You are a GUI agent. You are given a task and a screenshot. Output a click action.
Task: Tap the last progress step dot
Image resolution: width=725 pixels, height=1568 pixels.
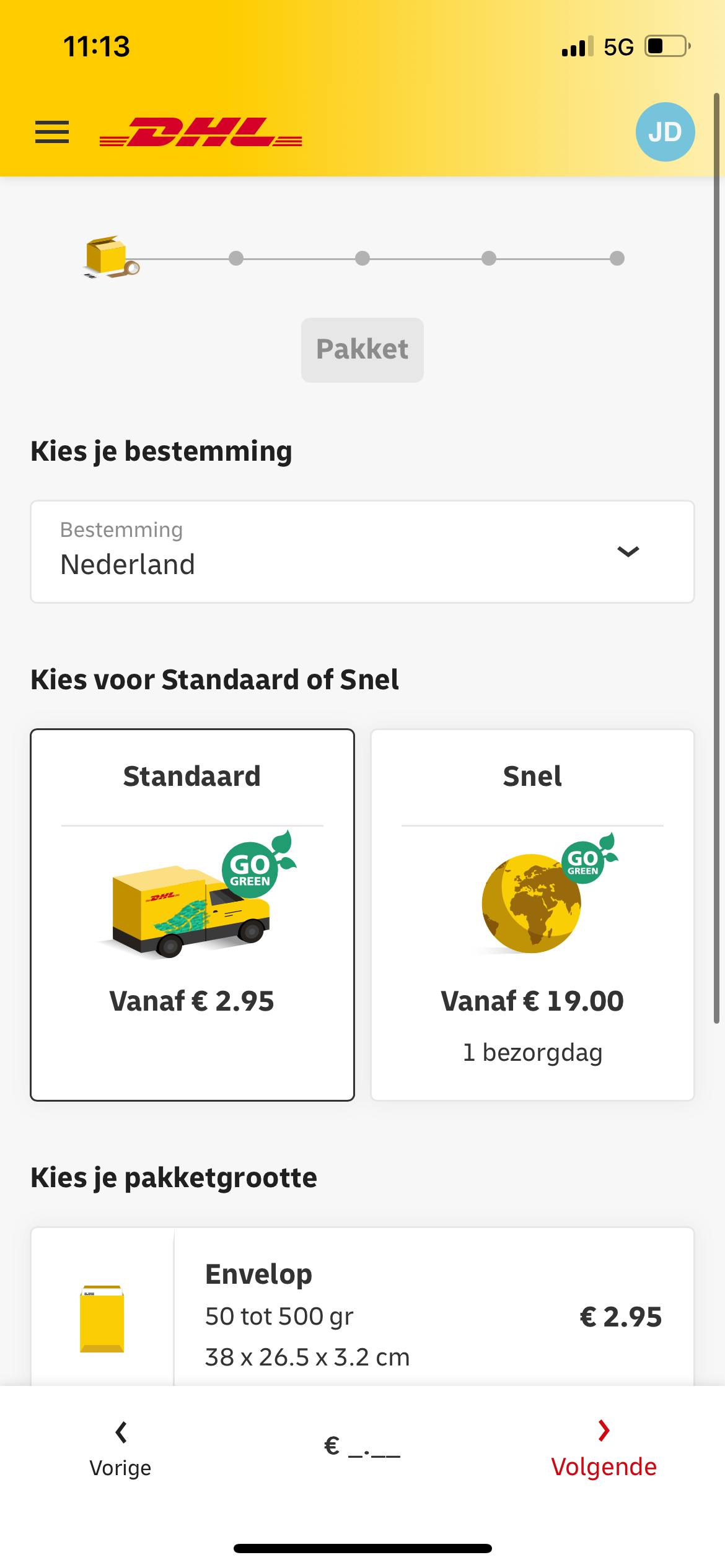pyautogui.click(x=617, y=258)
